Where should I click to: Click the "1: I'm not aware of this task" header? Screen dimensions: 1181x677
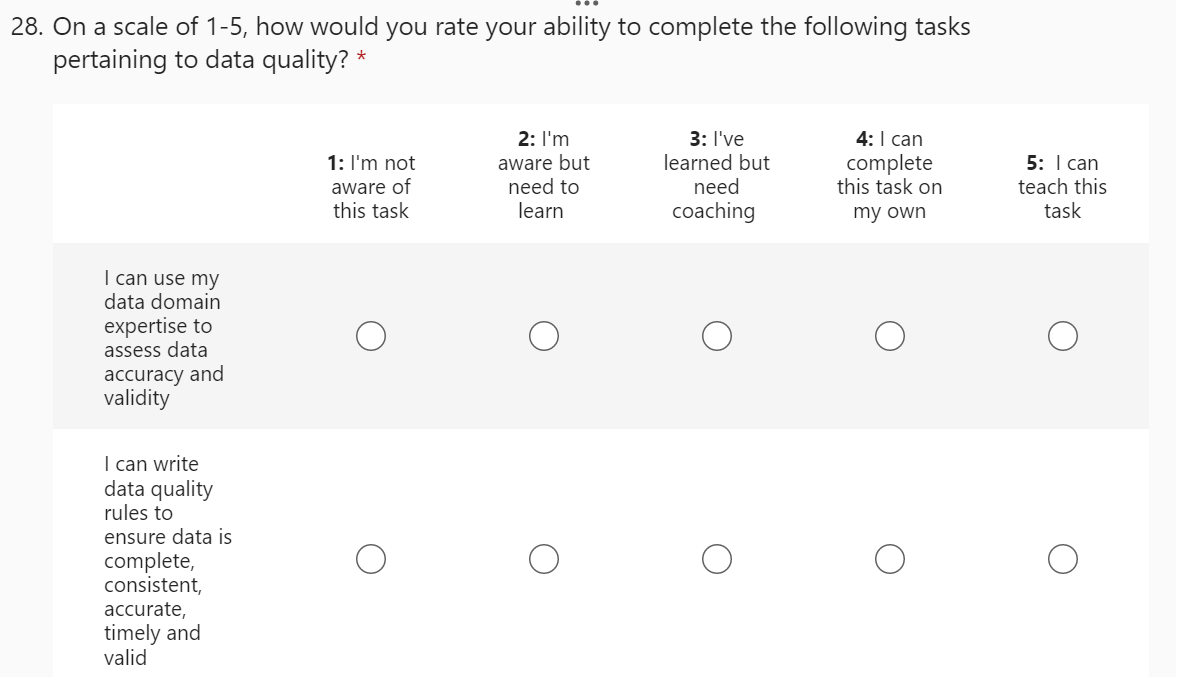click(x=371, y=187)
